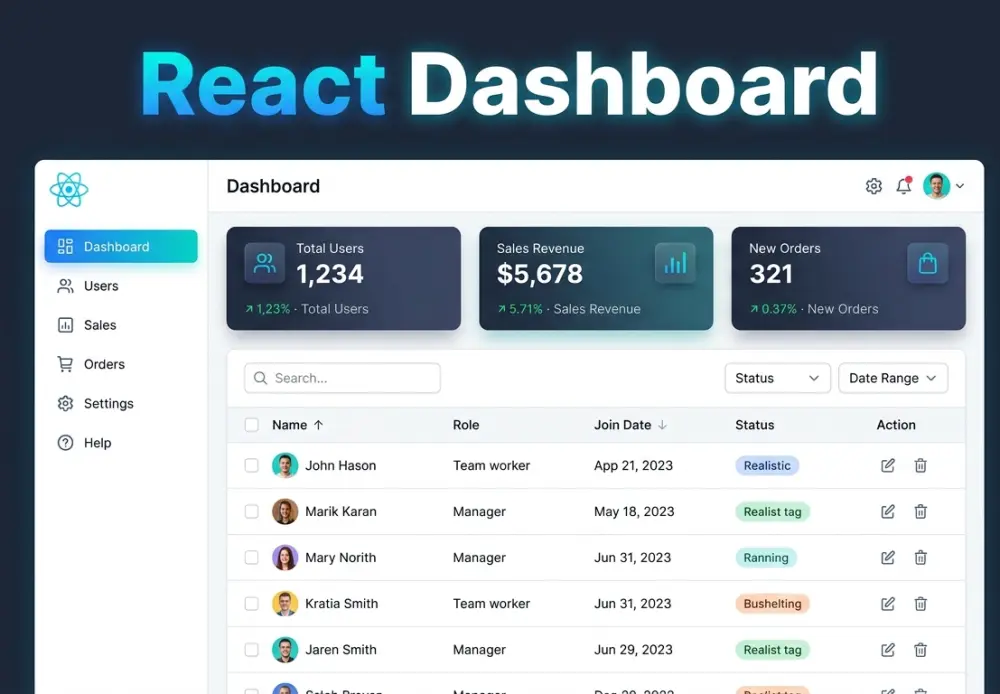Viewport: 1000px width, 694px height.
Task: Click Jaren Smith's Realist tag badge
Action: tap(772, 649)
